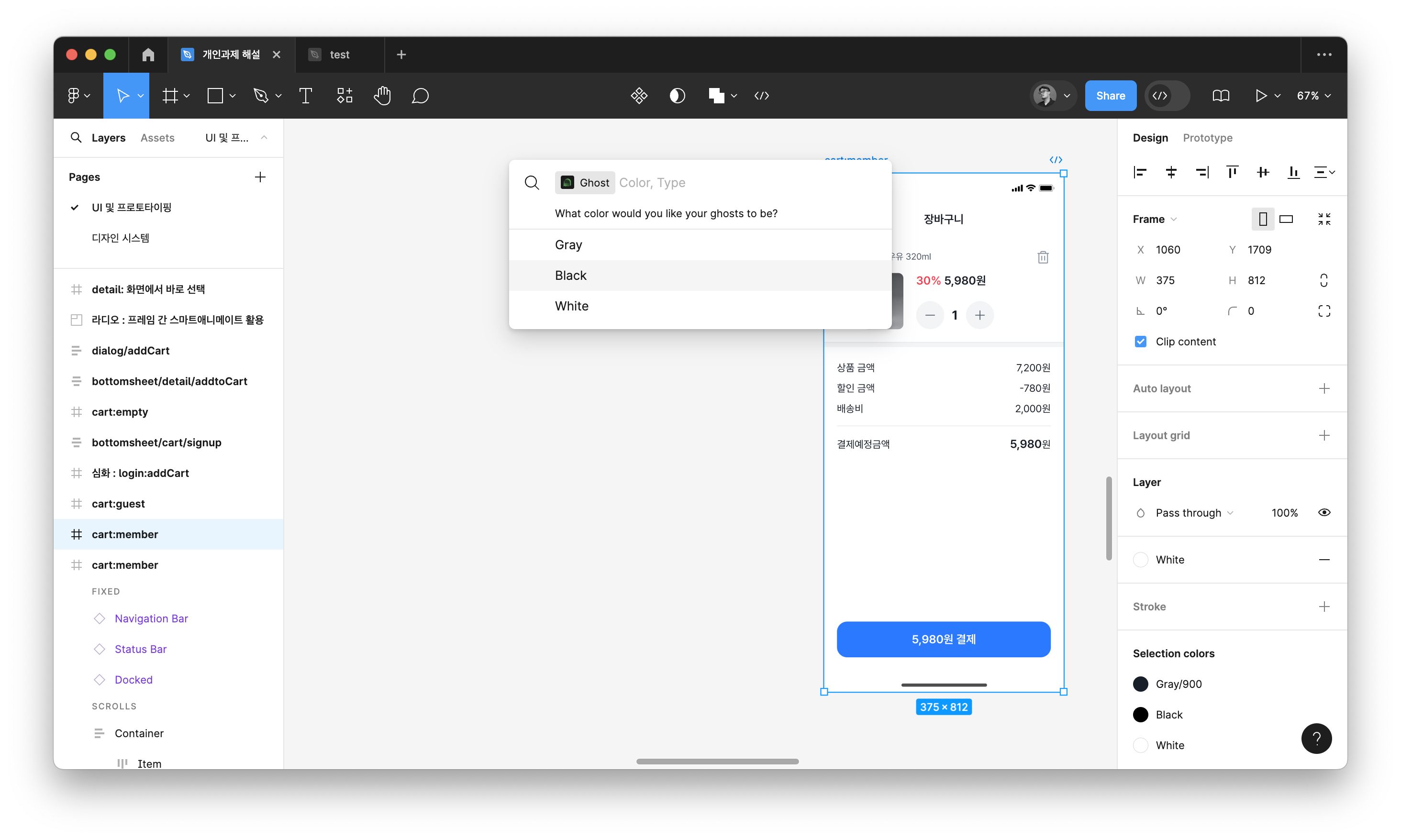Toggle independent corners option
1401x840 pixels.
(1323, 311)
